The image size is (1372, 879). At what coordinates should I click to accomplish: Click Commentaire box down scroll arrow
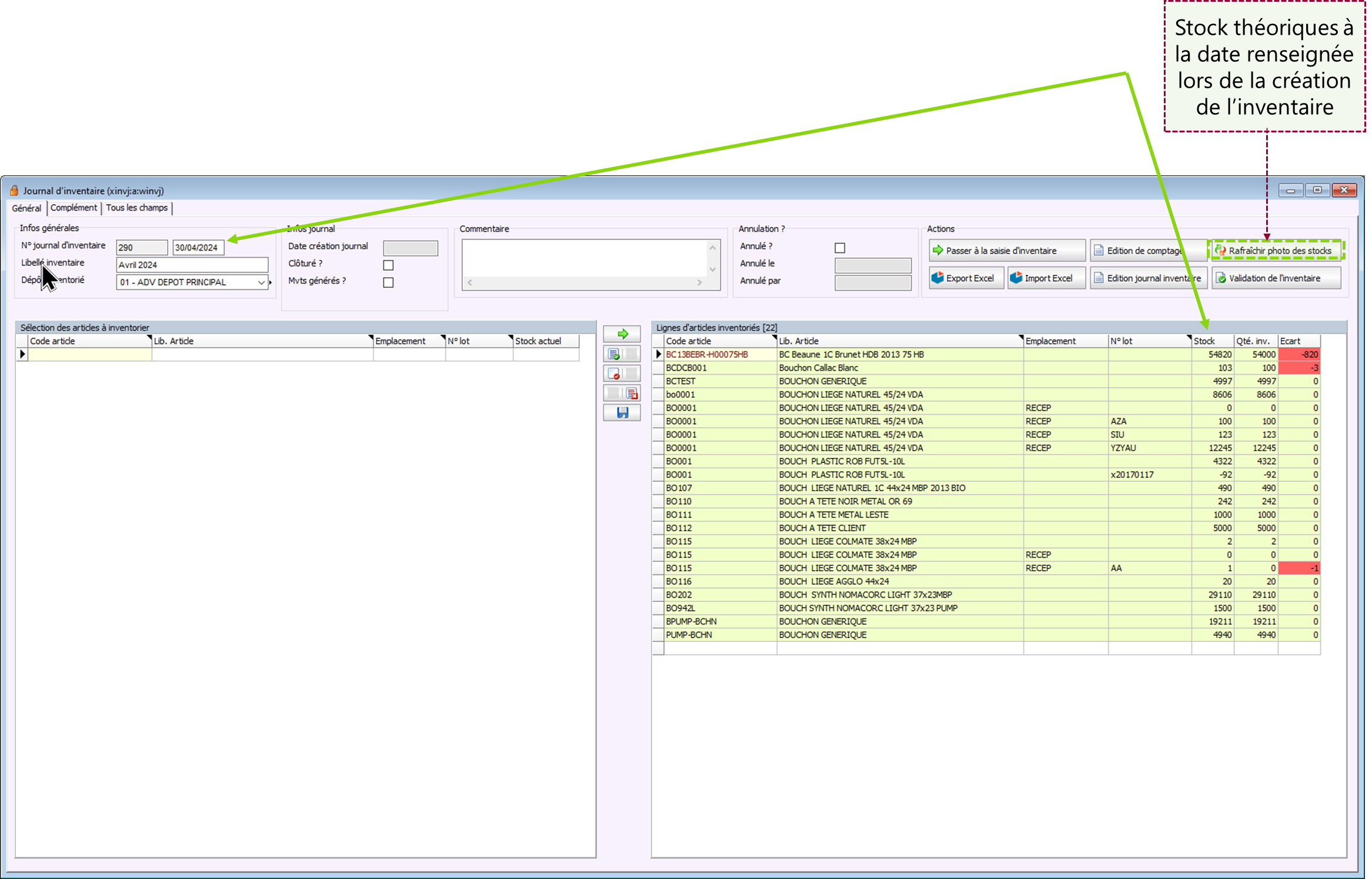tap(712, 269)
